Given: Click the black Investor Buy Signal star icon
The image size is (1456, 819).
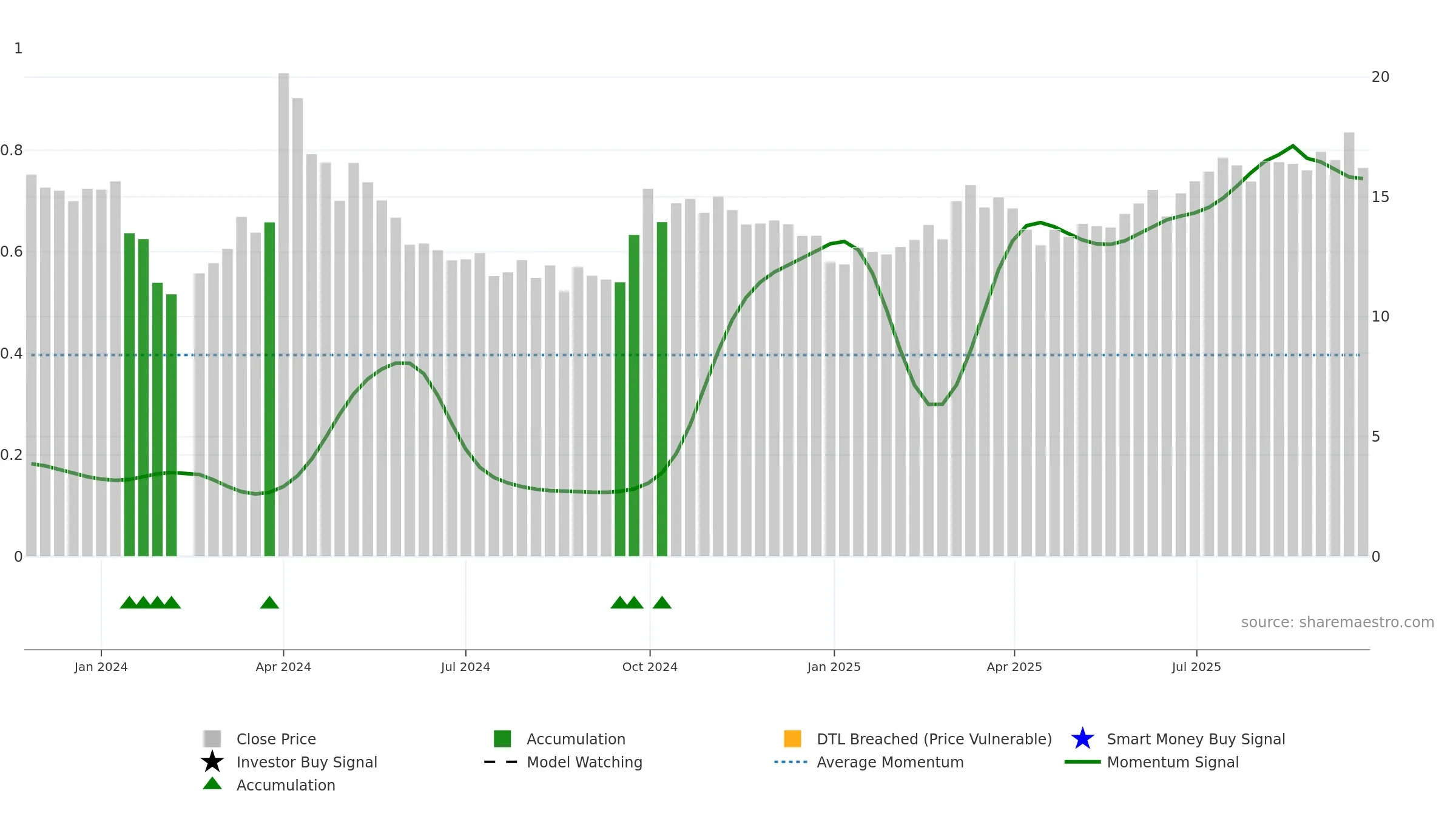Looking at the screenshot, I should pos(212,762).
